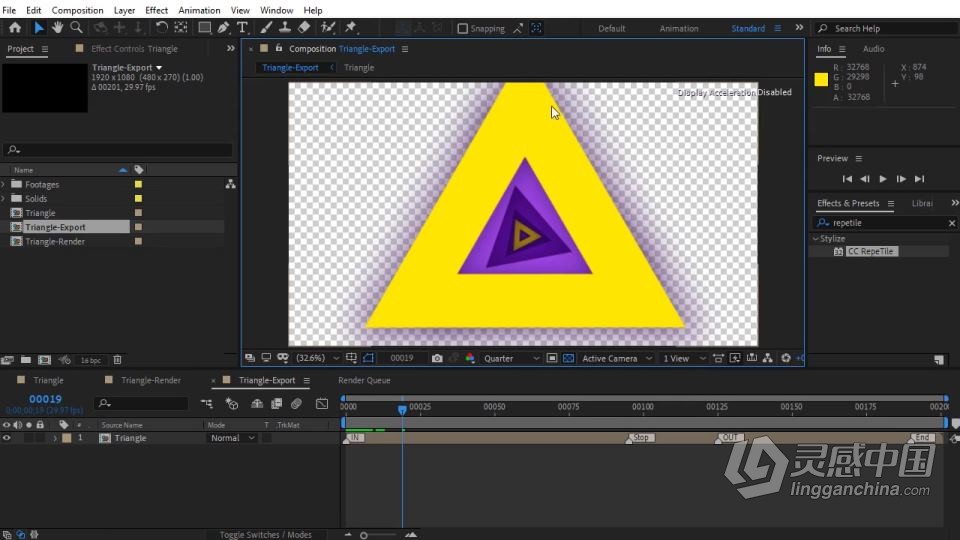Screen dimensions: 960x540
Task: Collapse the Stylize effects category
Action: 816,239
